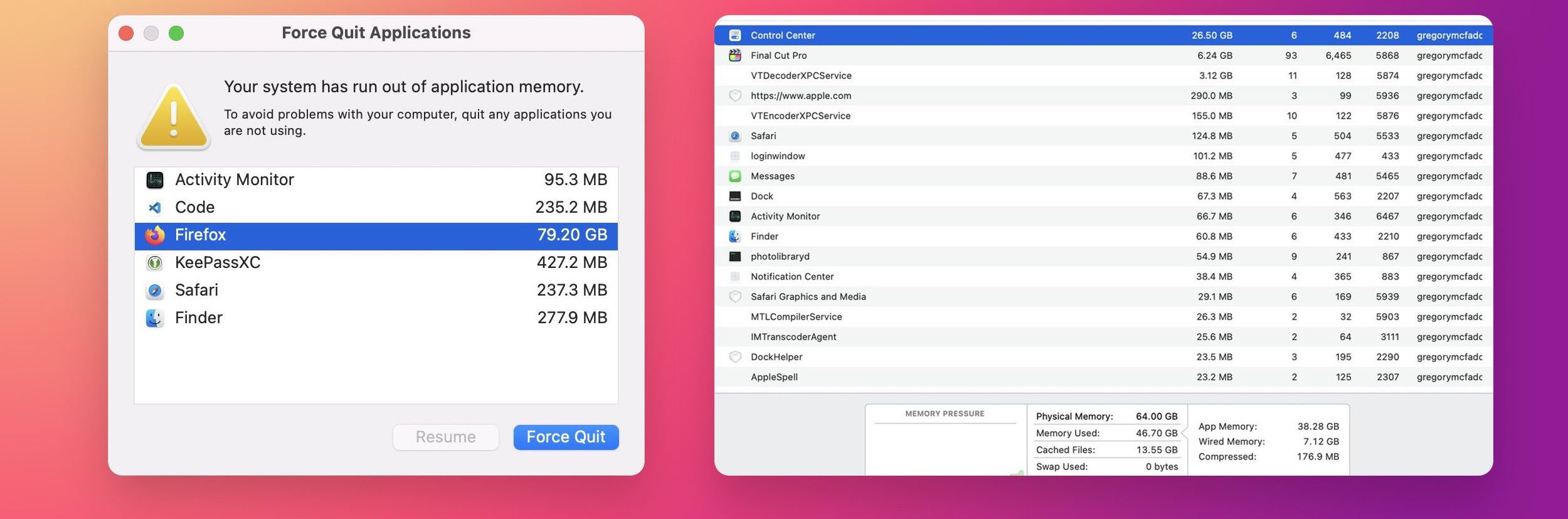
Task: Click the disabled Resume button
Action: [x=445, y=437]
